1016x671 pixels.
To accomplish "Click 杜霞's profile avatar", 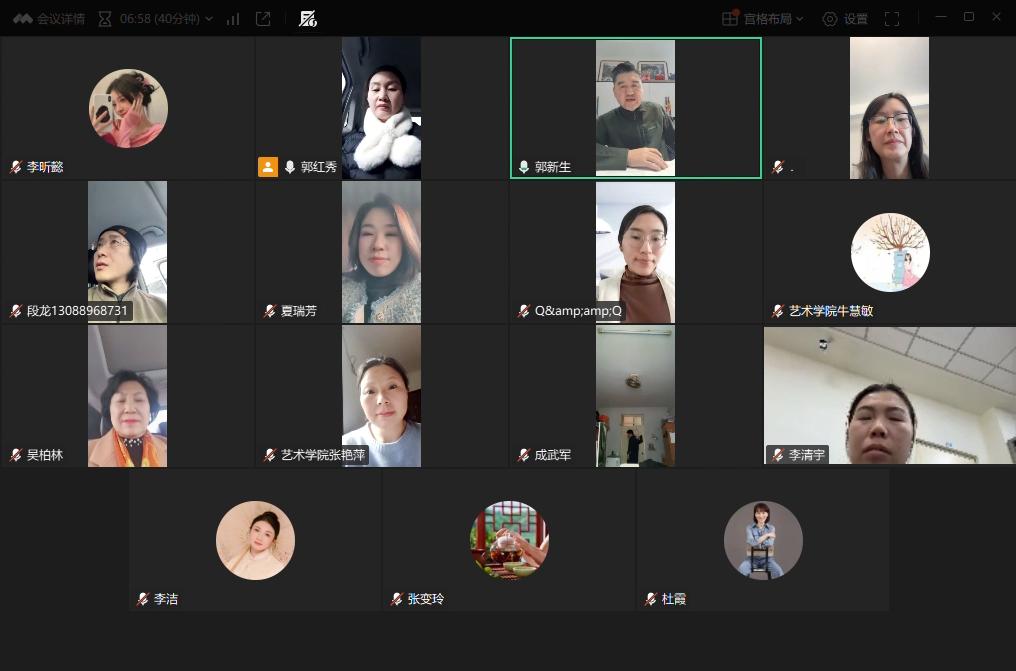I will (x=763, y=540).
